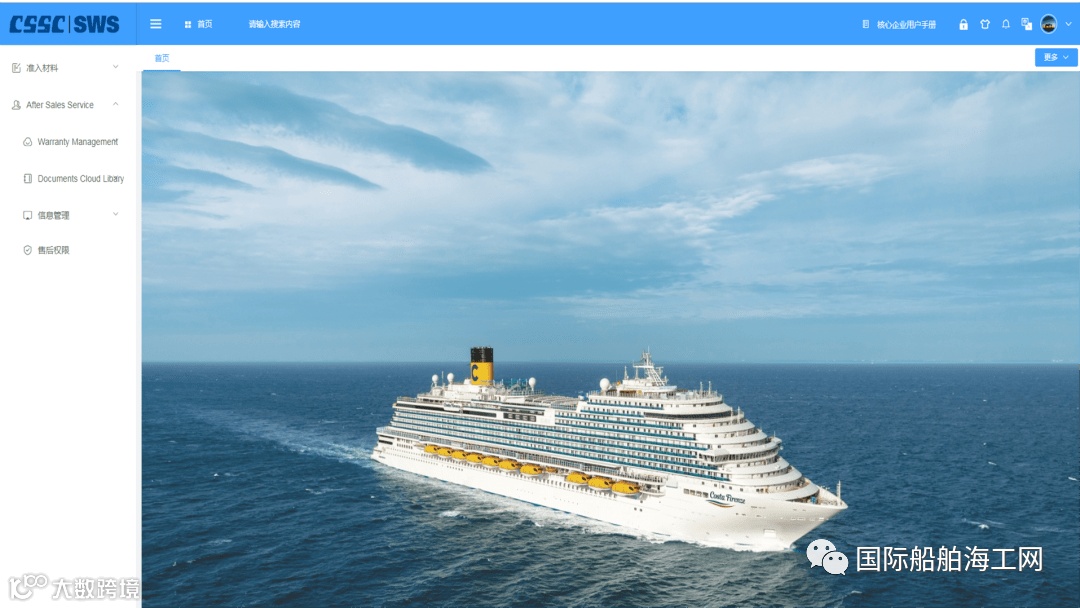The image size is (1080, 608).
Task: Click the 首页 grid icon in header
Action: (187, 25)
